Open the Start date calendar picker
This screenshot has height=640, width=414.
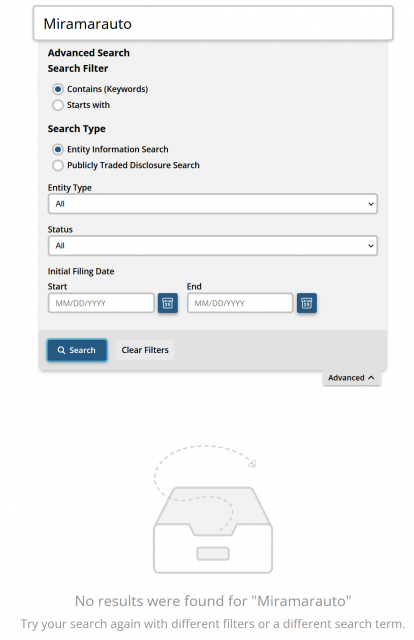click(168, 303)
